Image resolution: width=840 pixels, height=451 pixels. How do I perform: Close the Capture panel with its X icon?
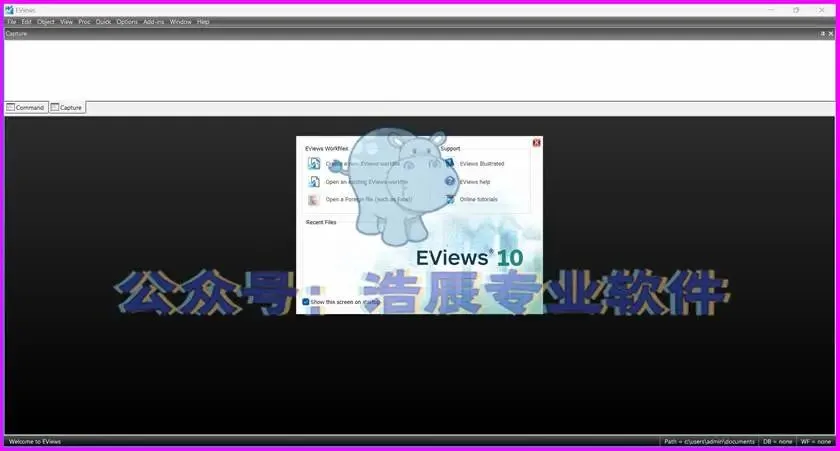tap(831, 34)
